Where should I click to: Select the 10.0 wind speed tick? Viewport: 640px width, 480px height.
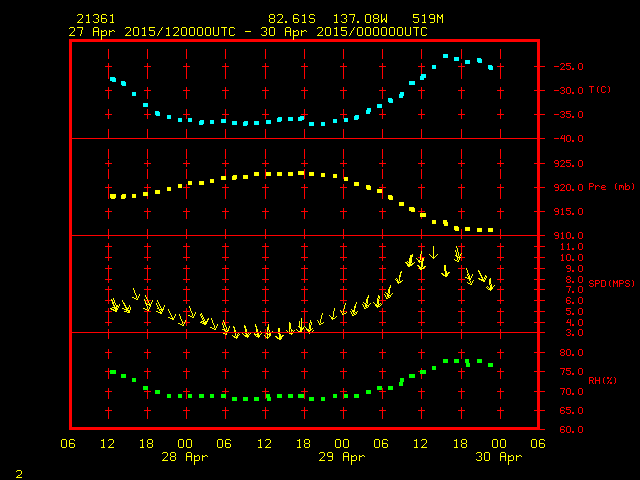[x=571, y=258]
